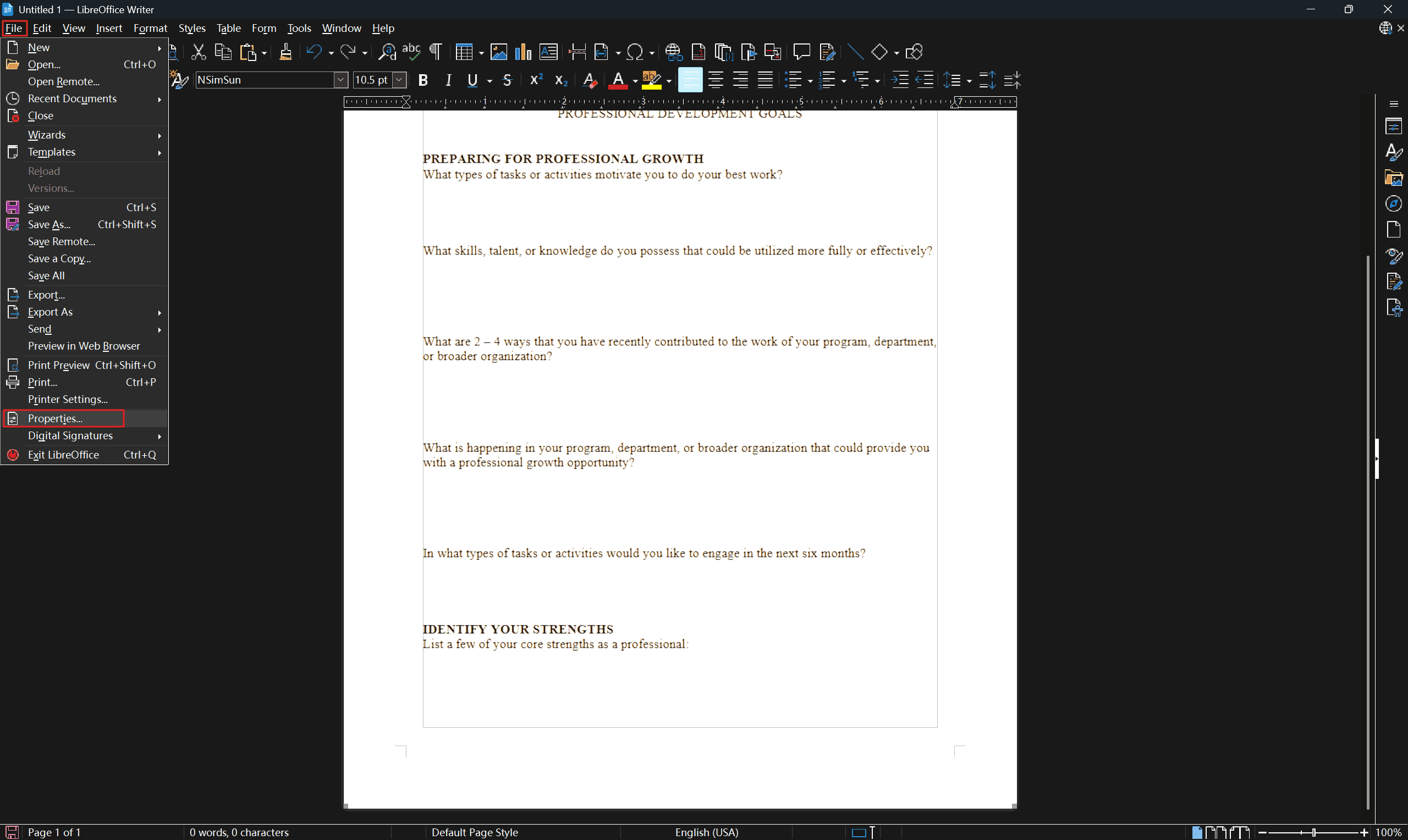The width and height of the screenshot is (1408, 840).
Task: Expand the unordered list dropdown arrow
Action: (810, 81)
